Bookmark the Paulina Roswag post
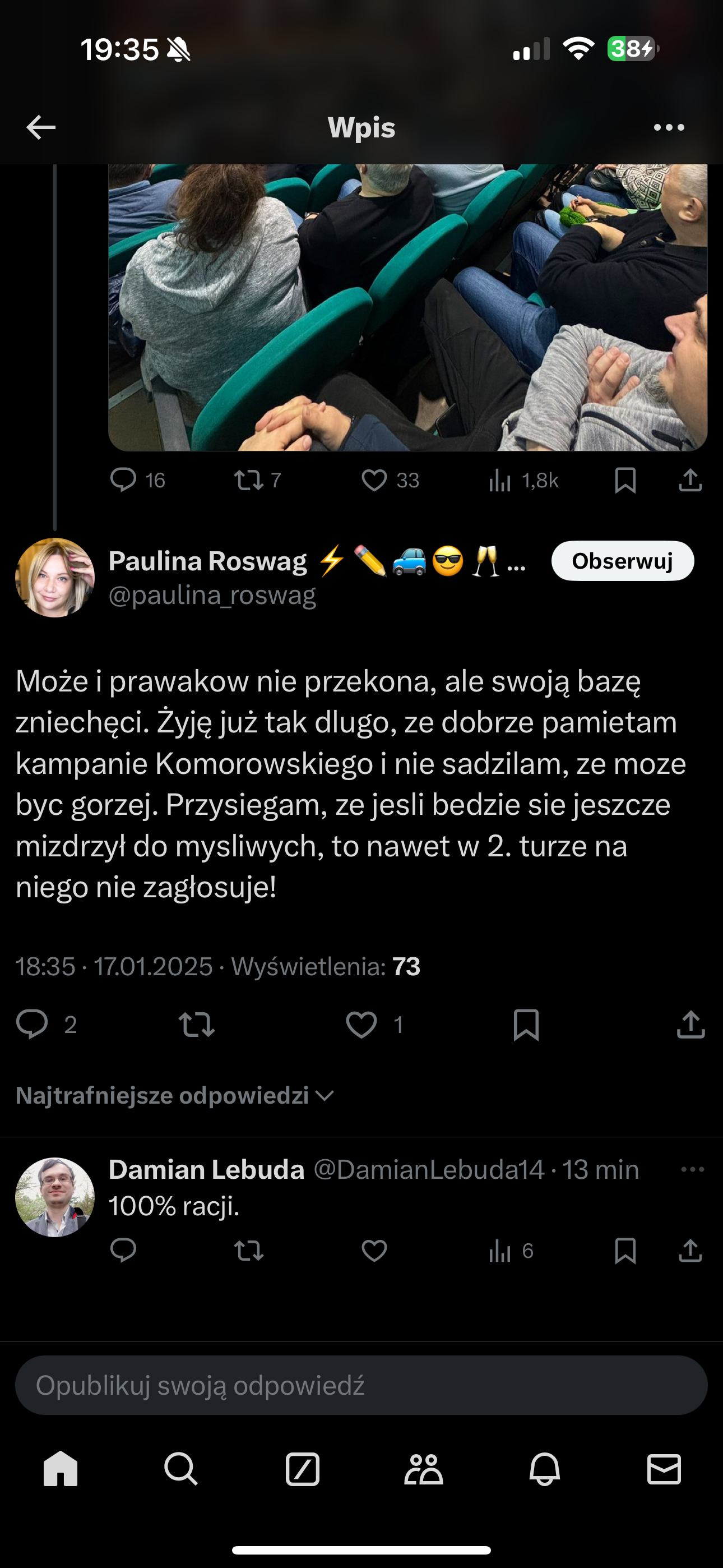This screenshot has height=1568, width=723. pyautogui.click(x=526, y=1025)
